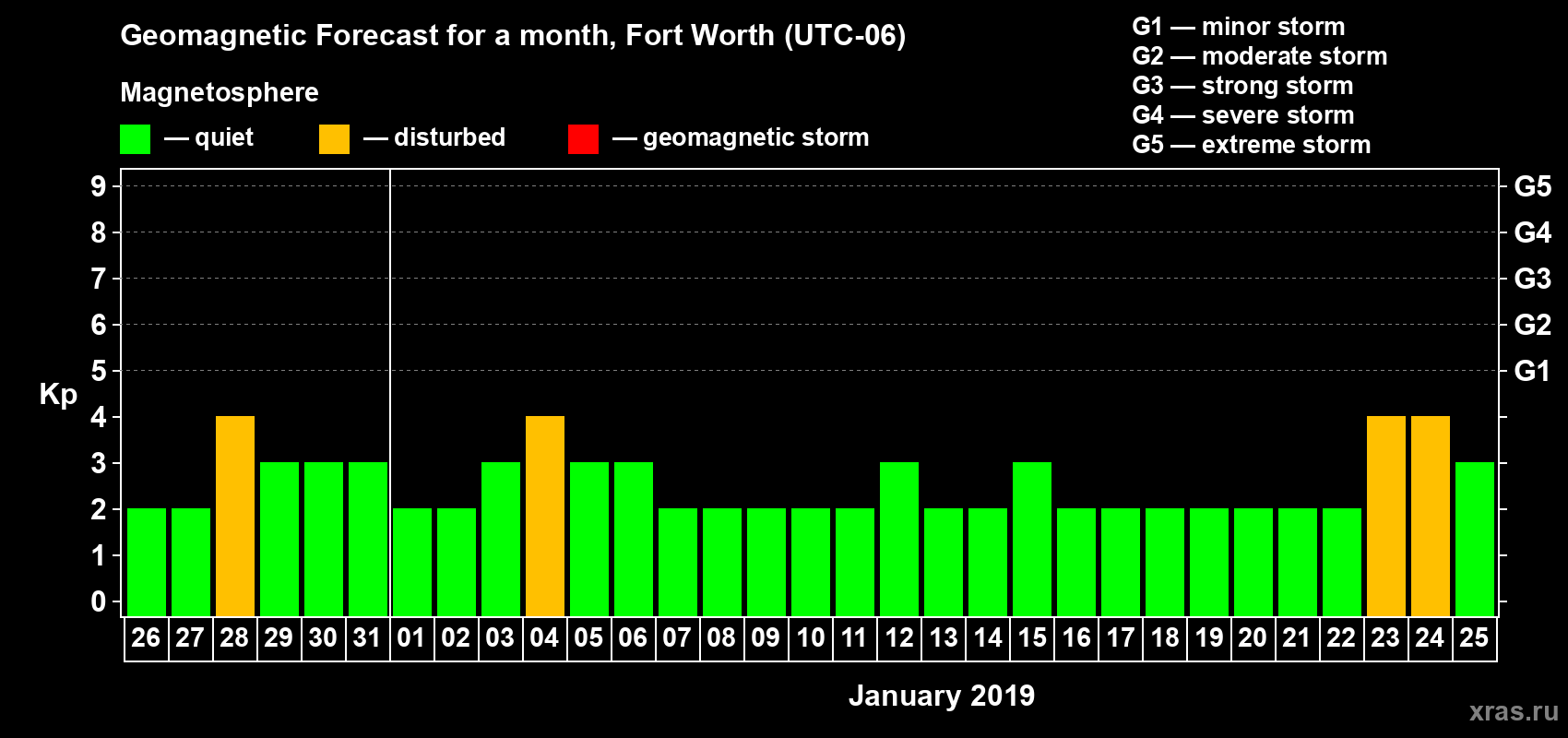Click the green bar for day 05
Screen dimensions: 1568x738
click(x=589, y=540)
